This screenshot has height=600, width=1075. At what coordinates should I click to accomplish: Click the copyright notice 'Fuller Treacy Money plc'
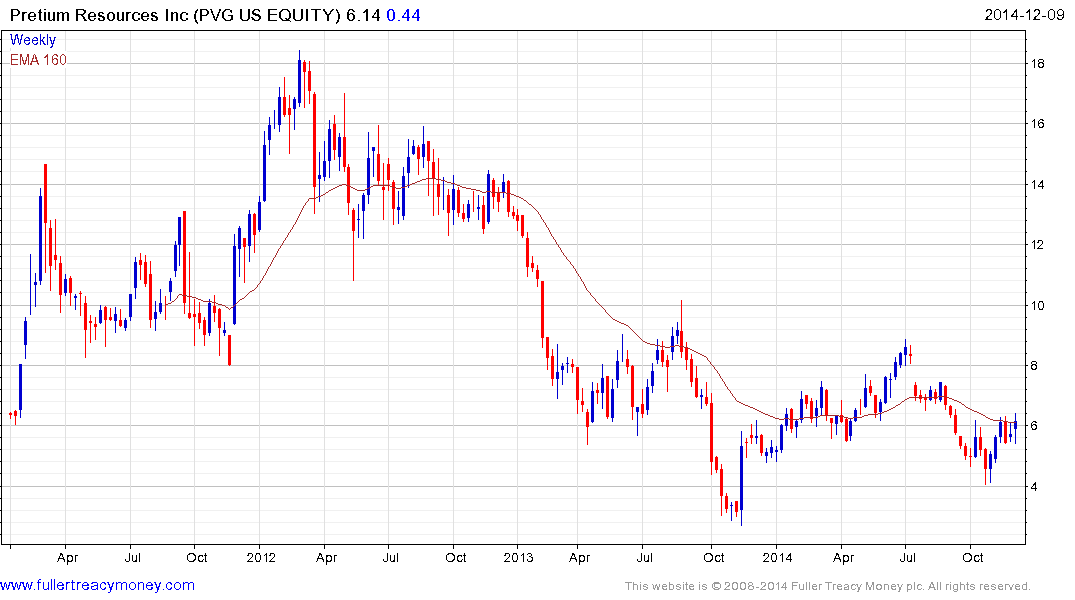pos(856,586)
